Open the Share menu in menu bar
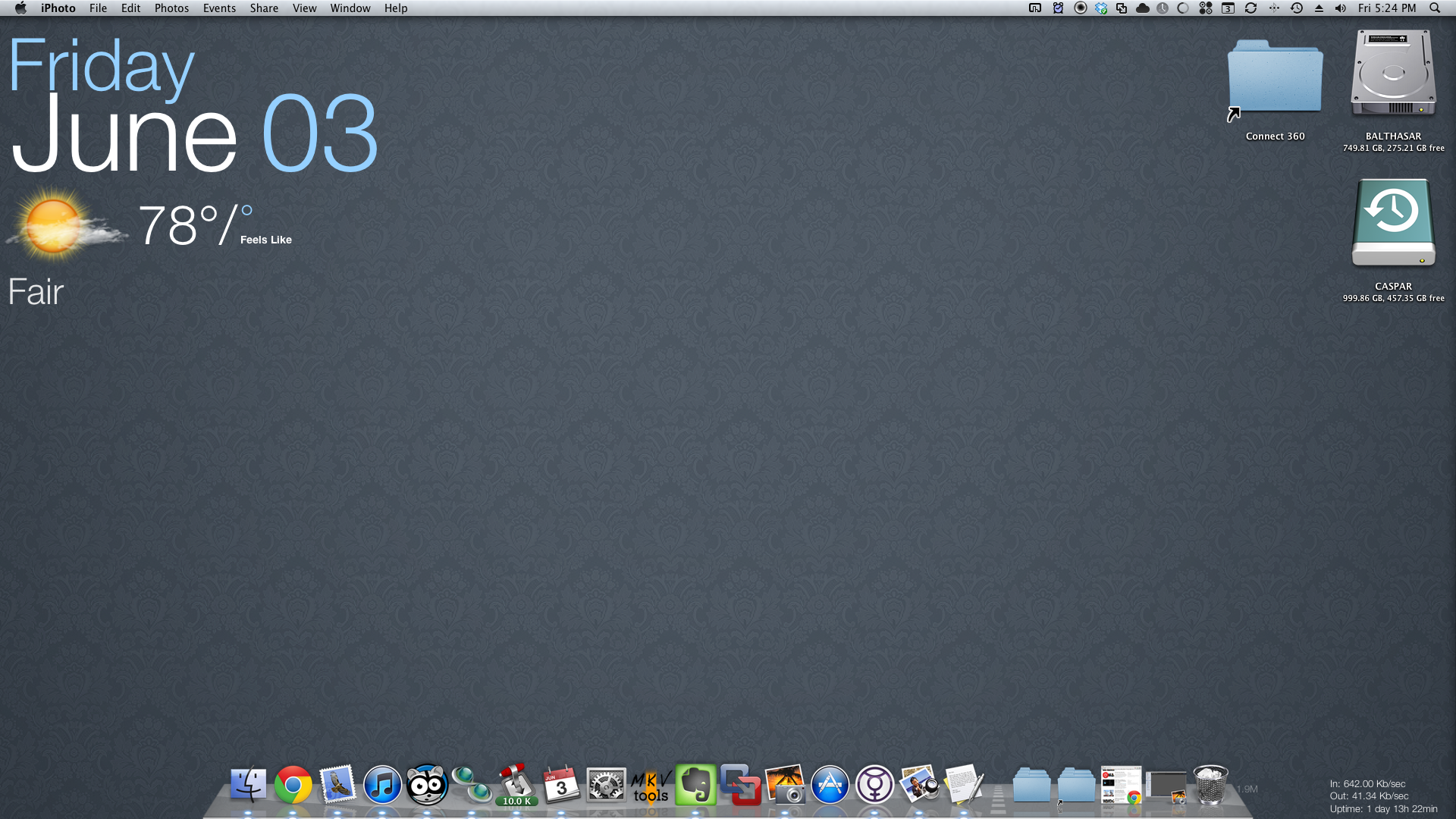 click(264, 8)
